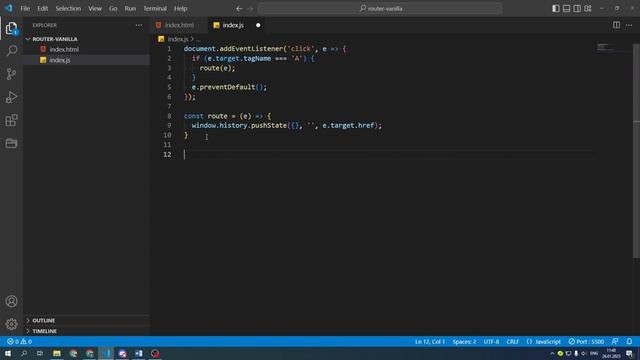Go forward with the navigation arrow
The image size is (640, 360).
pyautogui.click(x=250, y=9)
